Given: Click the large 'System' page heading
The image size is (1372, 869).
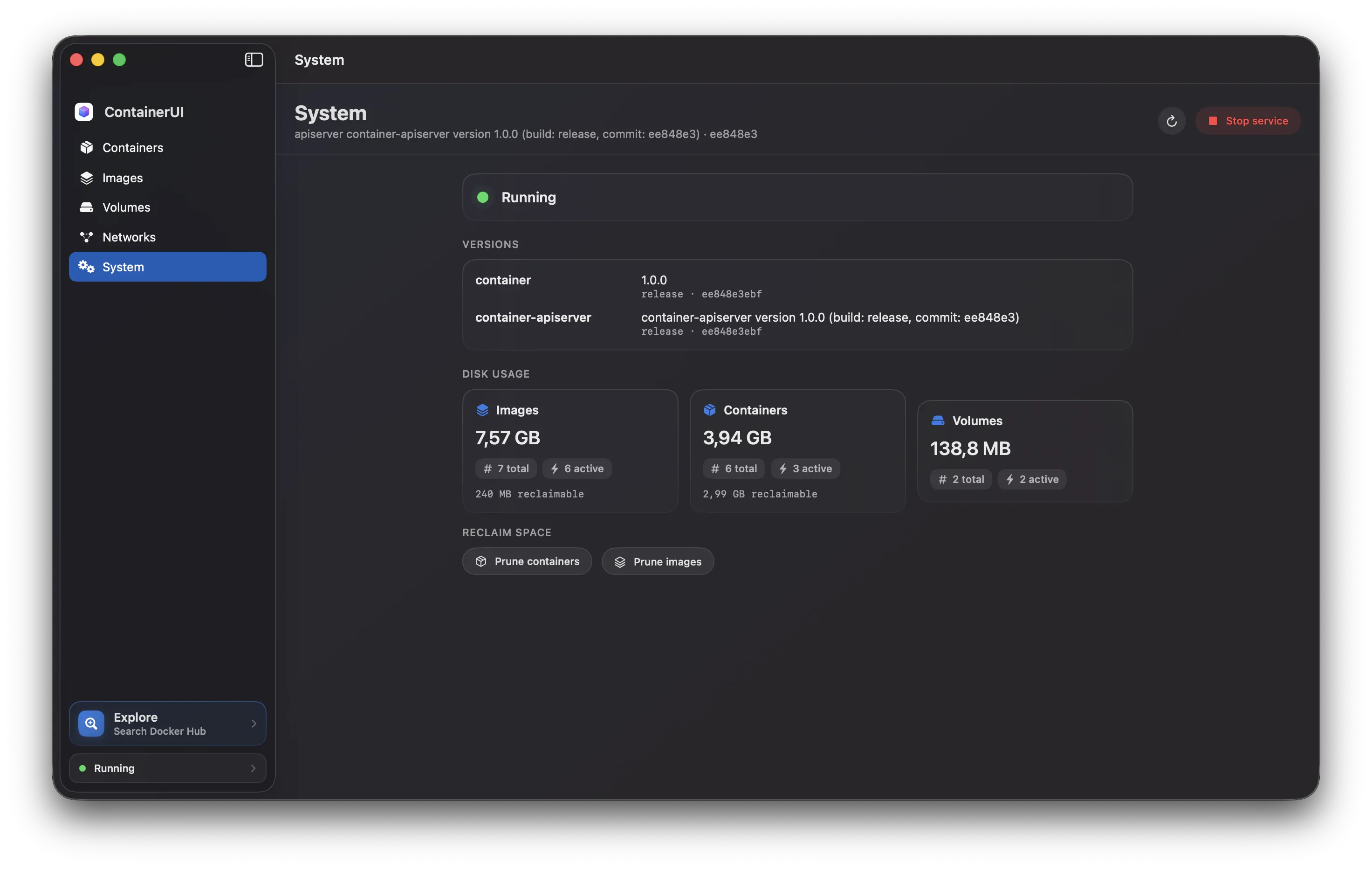Looking at the screenshot, I should 330,113.
